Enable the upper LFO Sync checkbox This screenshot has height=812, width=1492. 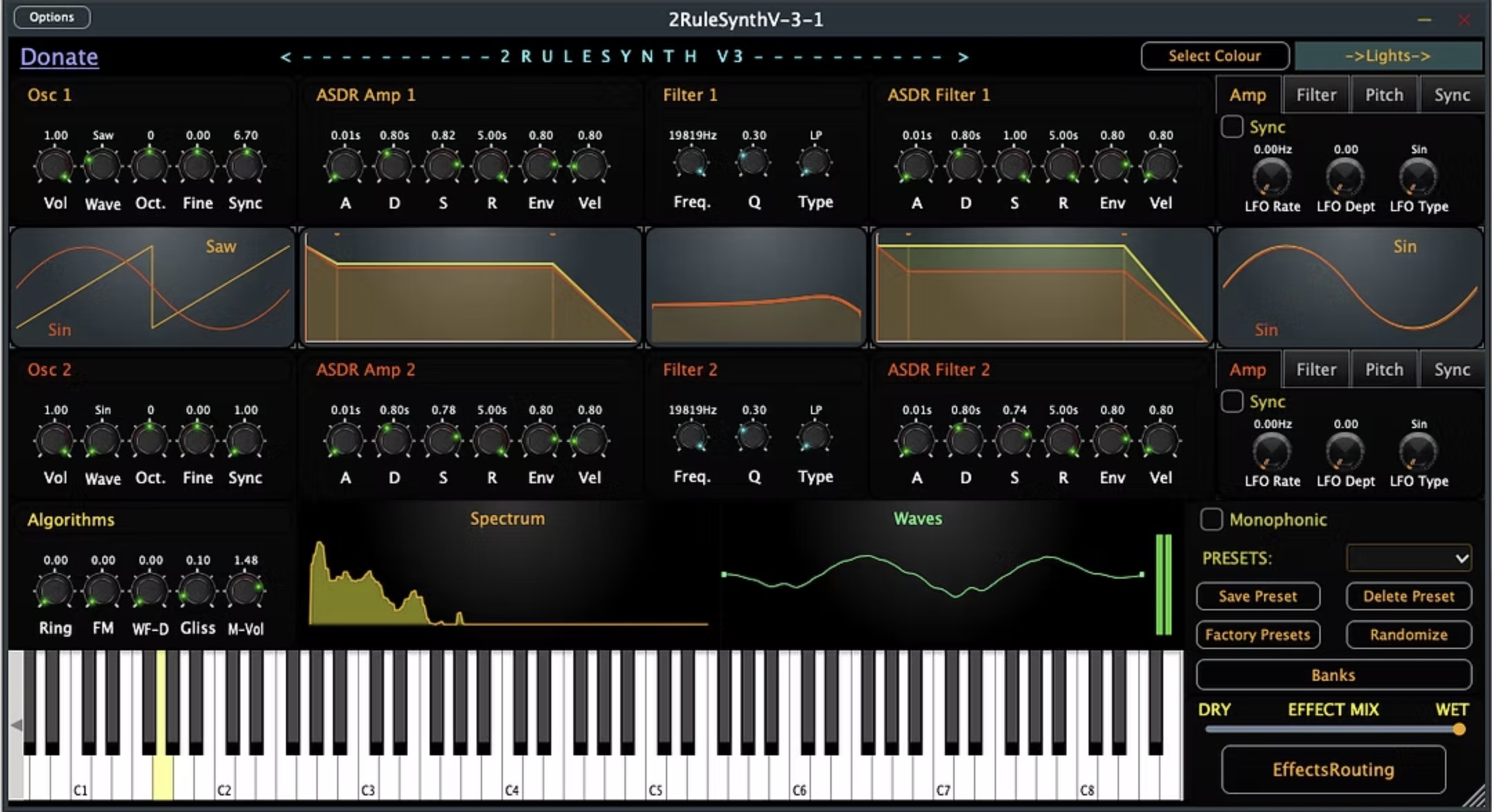point(1232,126)
